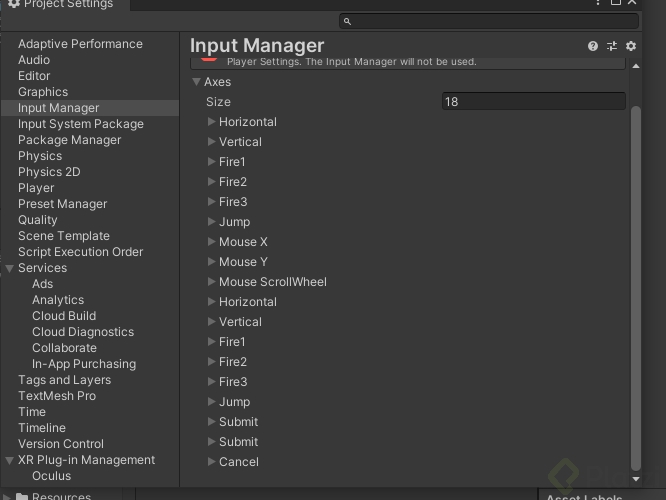Open Graphics settings

pos(43,92)
